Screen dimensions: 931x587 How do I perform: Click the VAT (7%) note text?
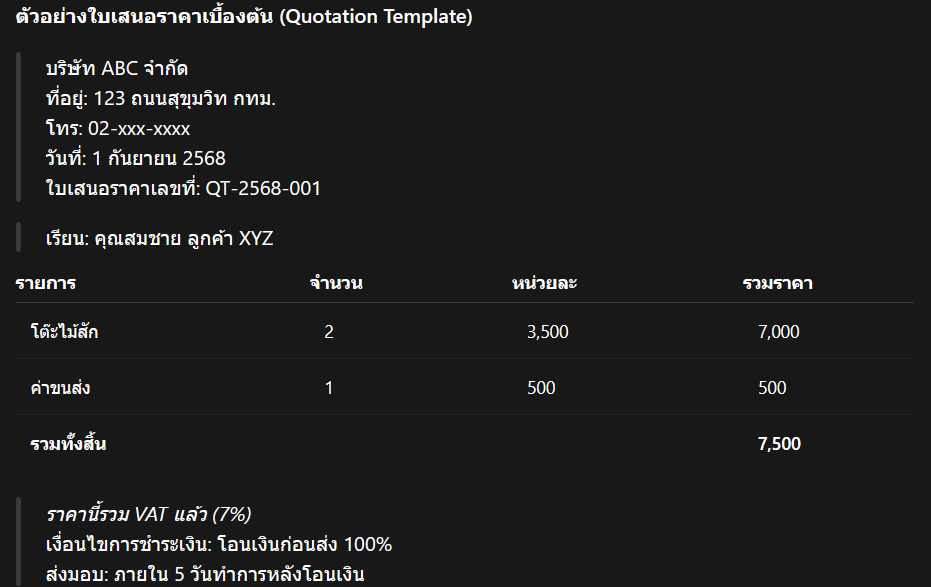click(x=148, y=514)
